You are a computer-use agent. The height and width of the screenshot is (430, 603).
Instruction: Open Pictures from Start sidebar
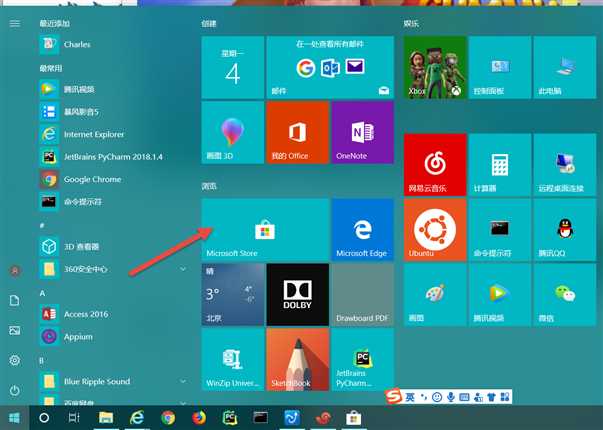(15, 330)
